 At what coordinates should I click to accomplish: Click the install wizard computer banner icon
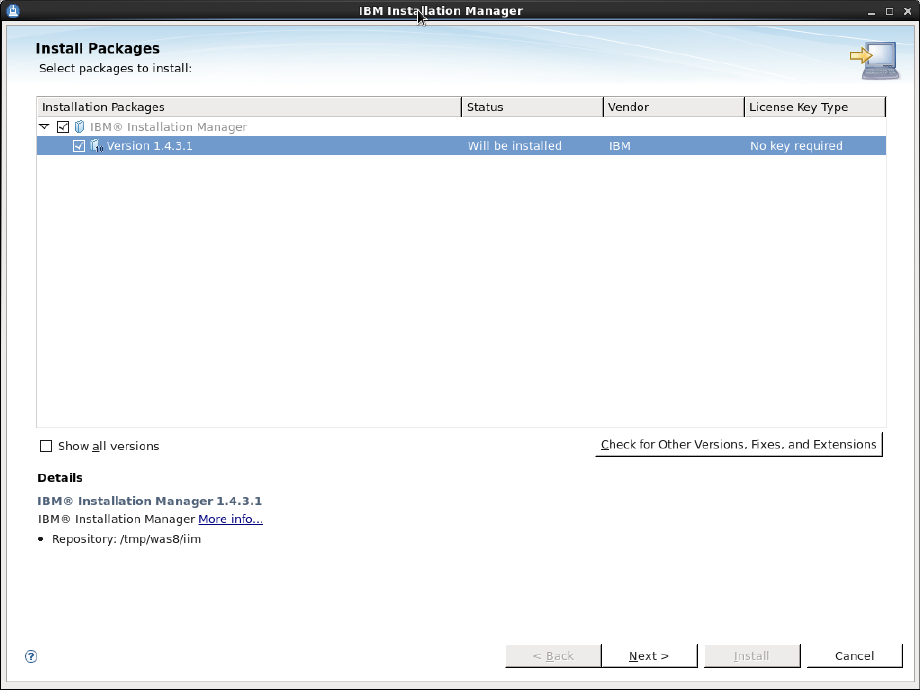(x=874, y=60)
